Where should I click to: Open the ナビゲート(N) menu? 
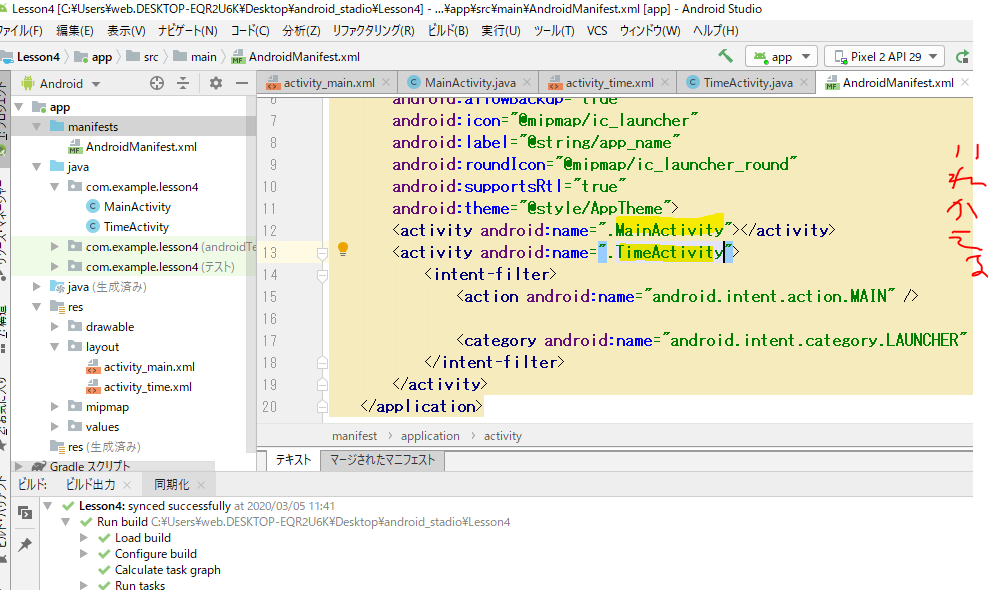tap(187, 31)
